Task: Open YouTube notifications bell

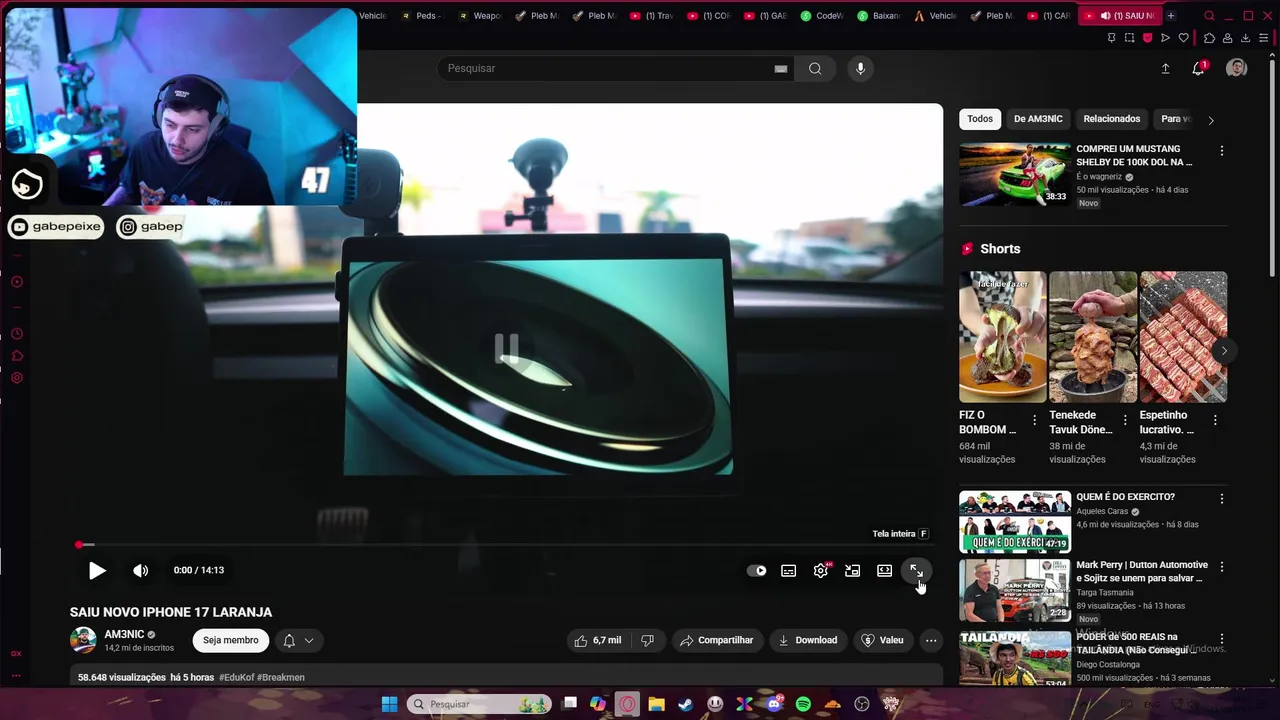Action: coord(1198,68)
